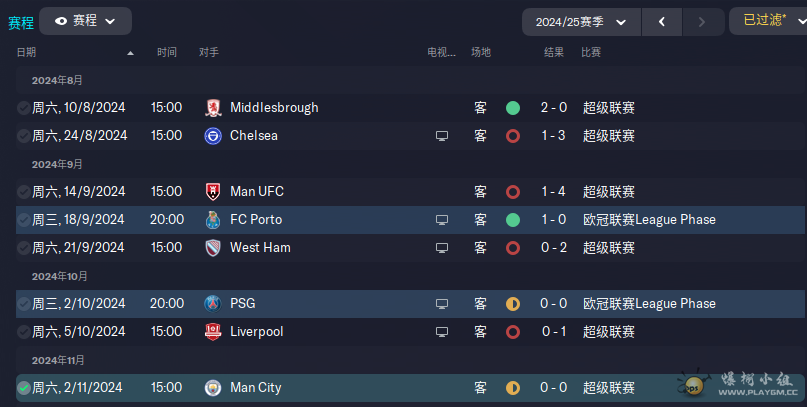Click the Man UFC club crest
807x407 pixels.
click(213, 192)
